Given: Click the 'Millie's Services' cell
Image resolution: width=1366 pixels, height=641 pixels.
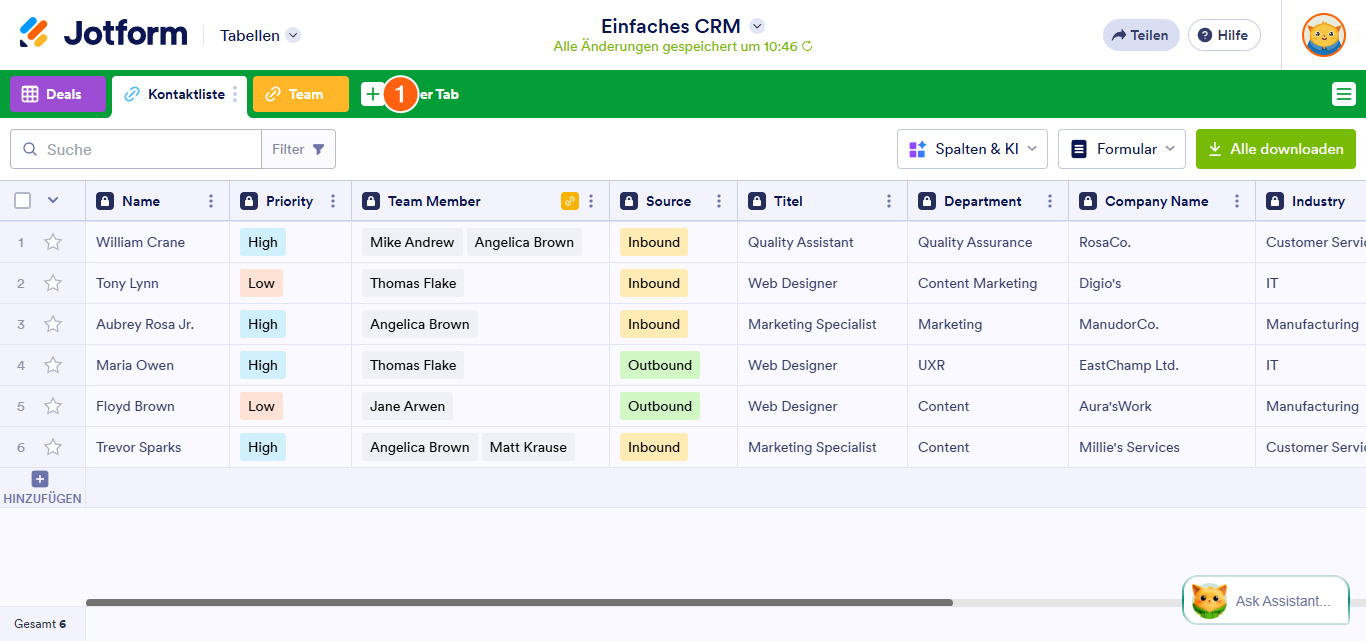Looking at the screenshot, I should coord(1161,447).
